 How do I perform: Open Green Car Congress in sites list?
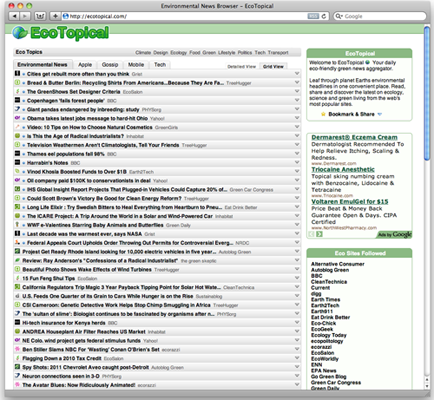[336, 382]
